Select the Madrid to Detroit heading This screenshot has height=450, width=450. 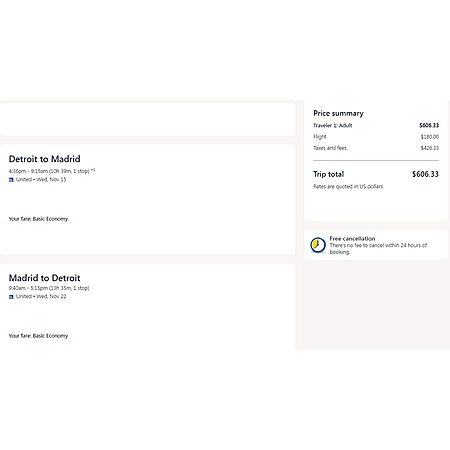(x=44, y=278)
